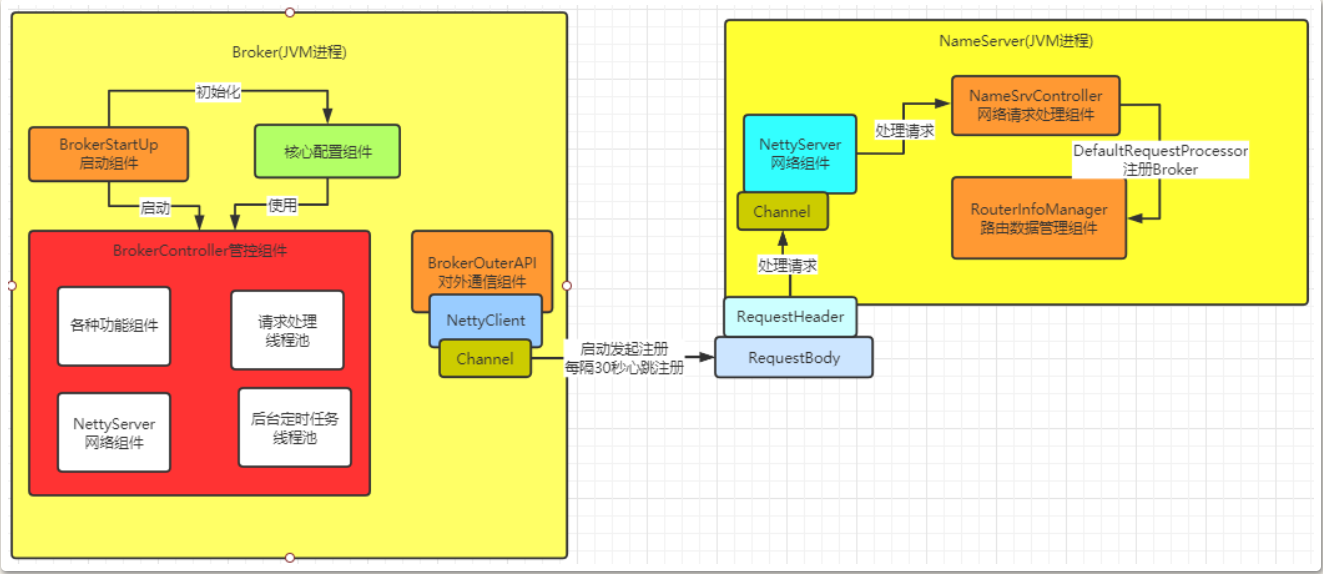1323x574 pixels.
Task: Select the blue NettyClient box
Action: pos(486,321)
